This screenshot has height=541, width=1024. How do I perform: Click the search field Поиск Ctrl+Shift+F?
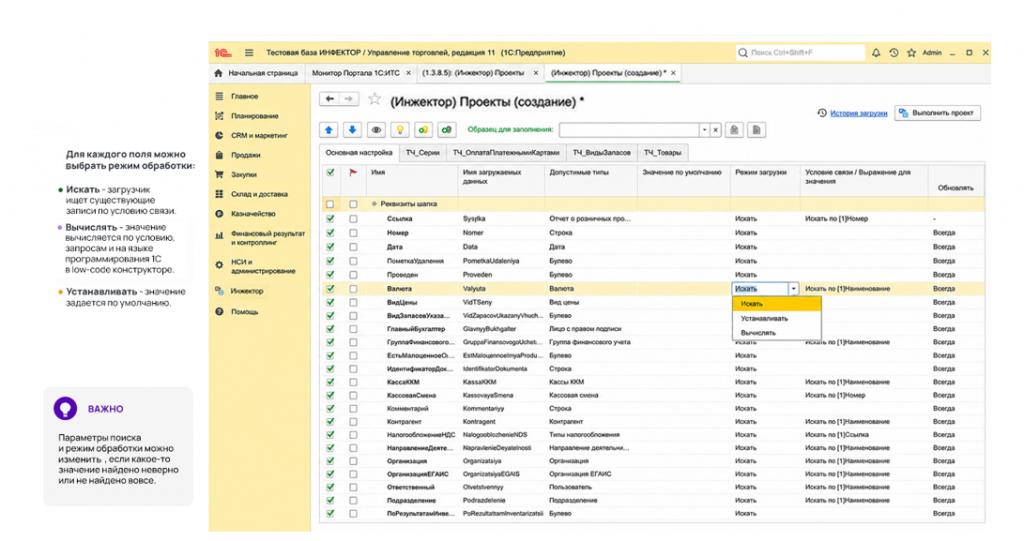tap(800, 53)
